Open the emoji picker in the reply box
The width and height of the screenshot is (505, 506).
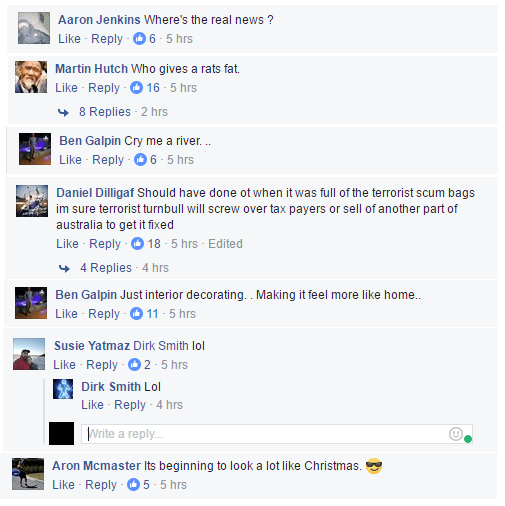click(x=455, y=434)
